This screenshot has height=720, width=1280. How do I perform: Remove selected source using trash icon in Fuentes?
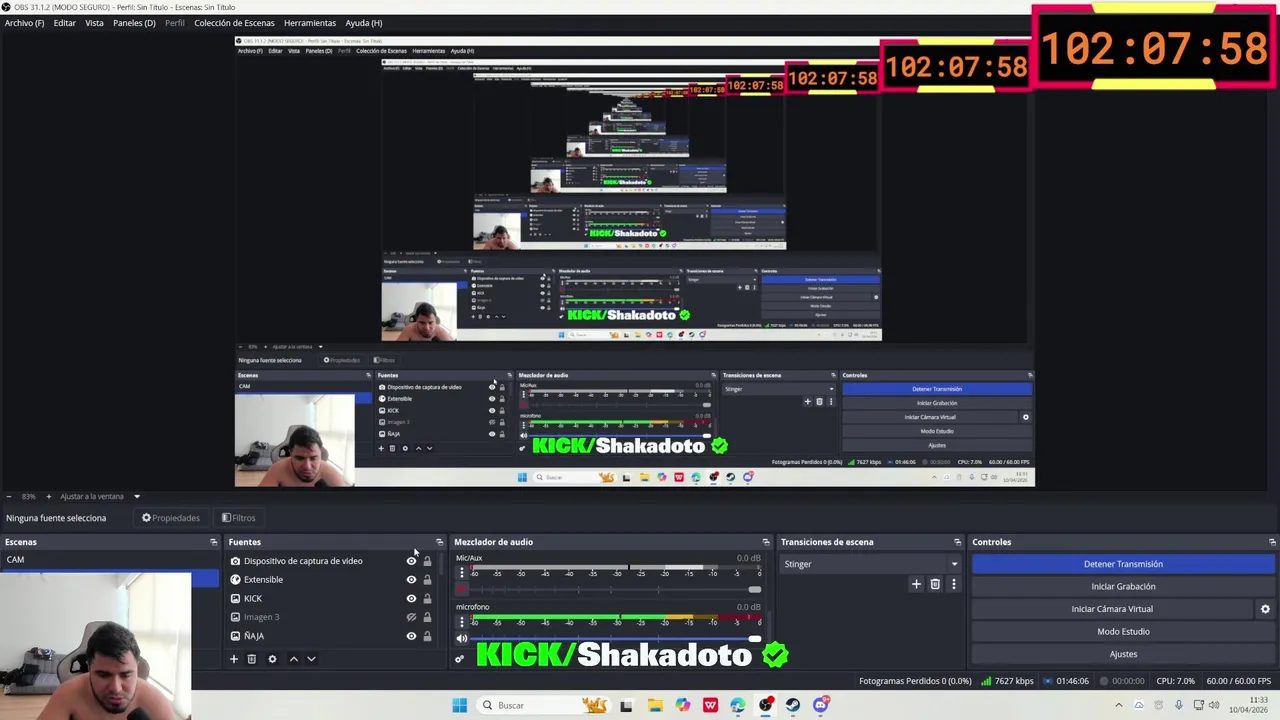[x=252, y=659]
